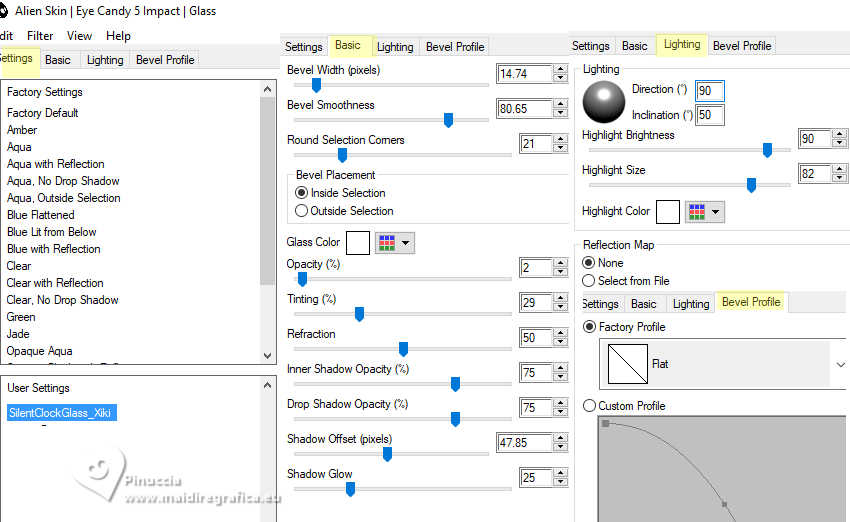Click the white Glass Color swatch
The width and height of the screenshot is (850, 522).
[x=358, y=243]
